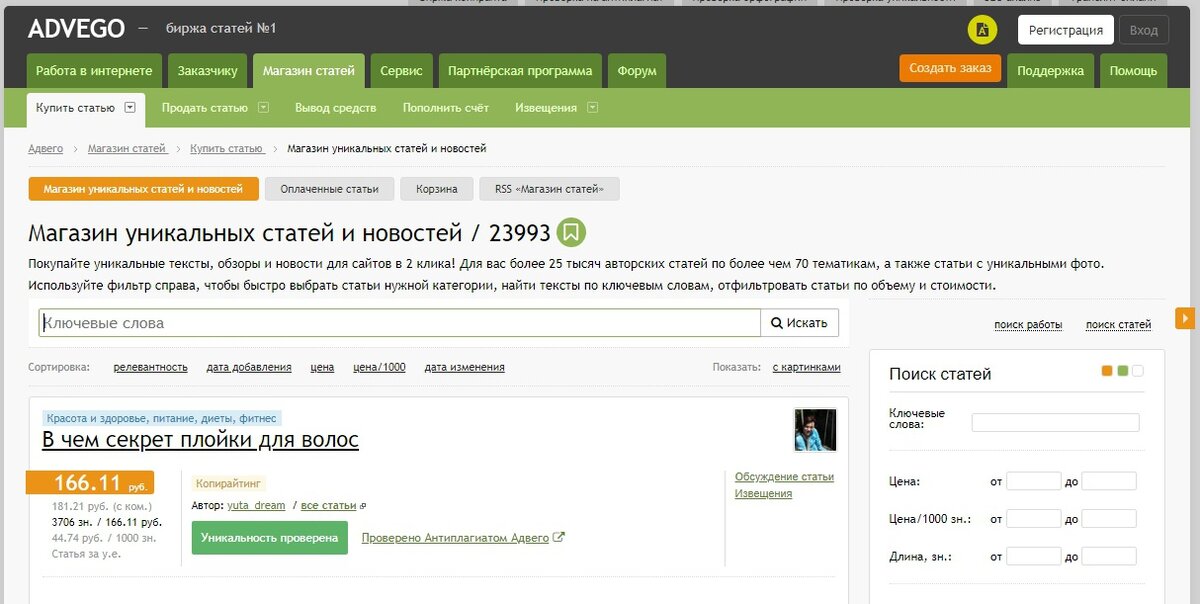Focus Ключевые слова field in Поиск статей panel
This screenshot has height=604, width=1200.
coord(1055,422)
